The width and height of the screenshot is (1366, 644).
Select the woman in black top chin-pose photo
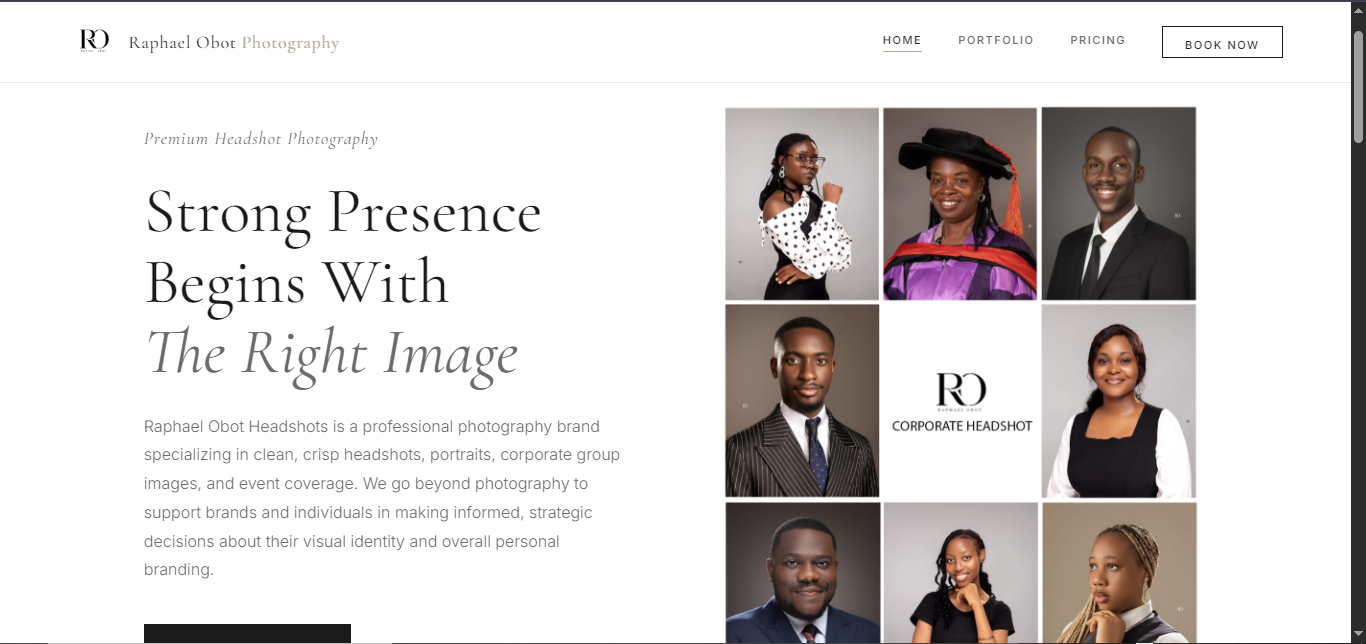pos(961,573)
